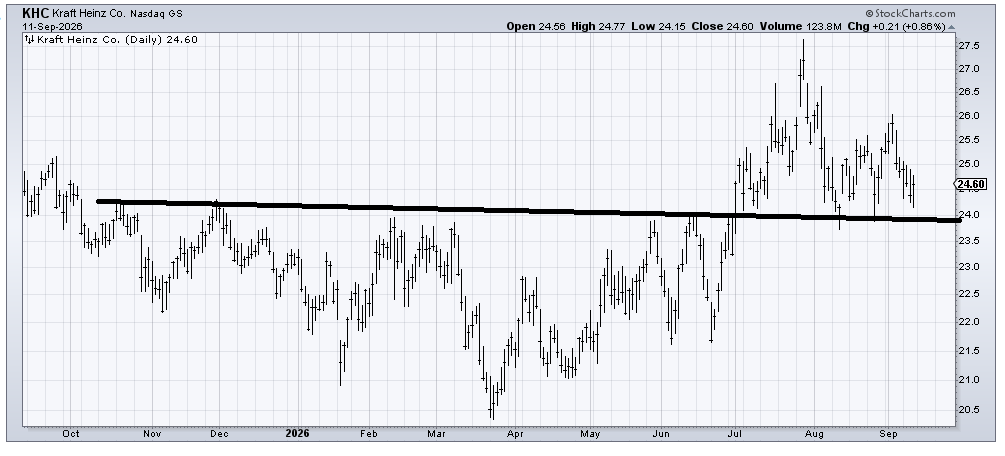Click the Close 24.60 value in header
Viewport: 1005px width, 456px height.
pyautogui.click(x=722, y=26)
